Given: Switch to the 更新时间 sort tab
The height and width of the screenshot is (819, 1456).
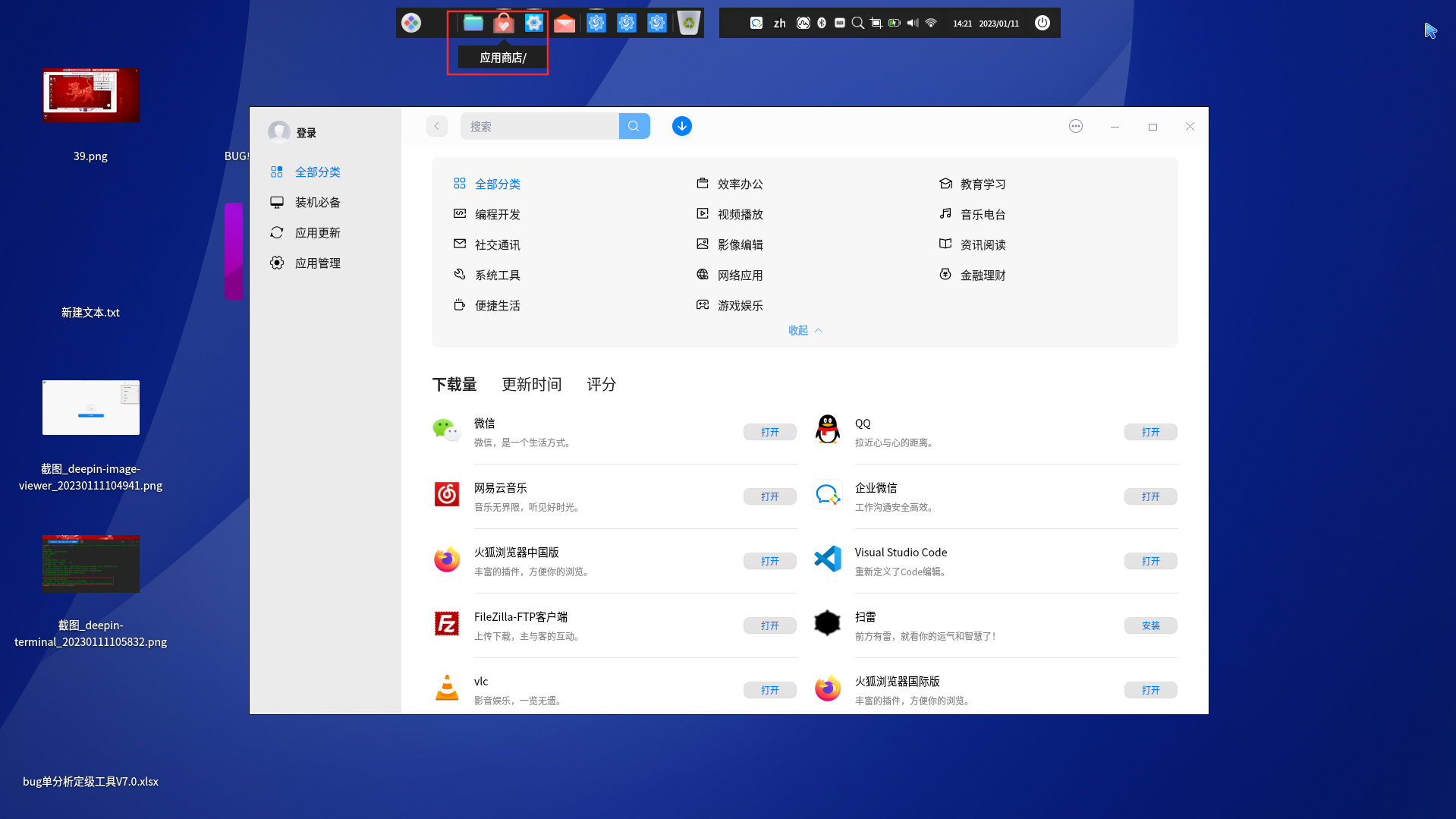Looking at the screenshot, I should point(532,385).
